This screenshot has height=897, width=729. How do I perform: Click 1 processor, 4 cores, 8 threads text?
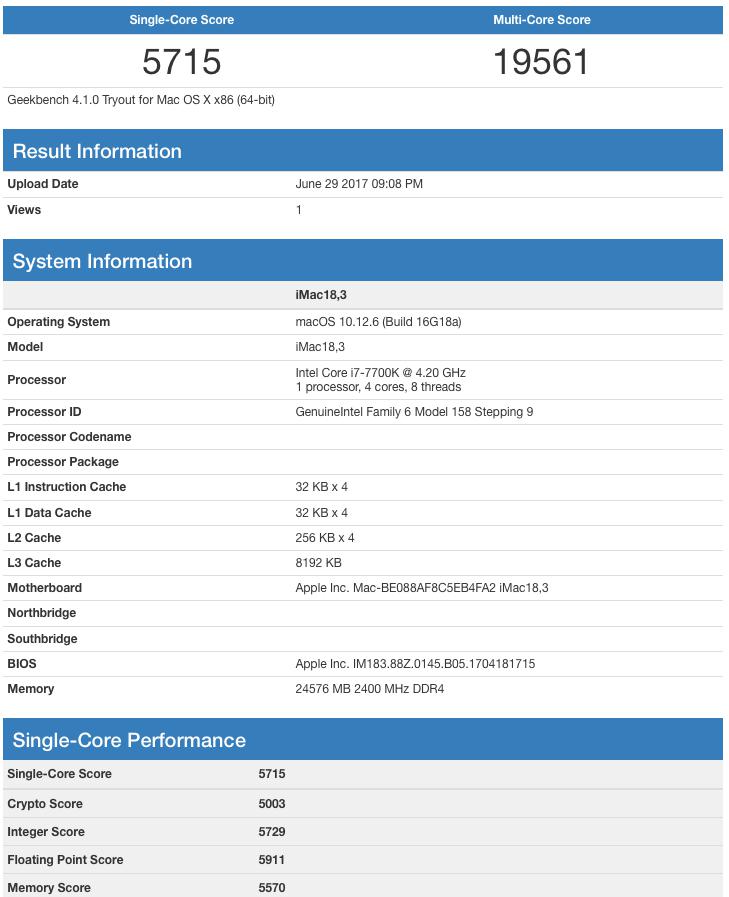[x=378, y=387]
